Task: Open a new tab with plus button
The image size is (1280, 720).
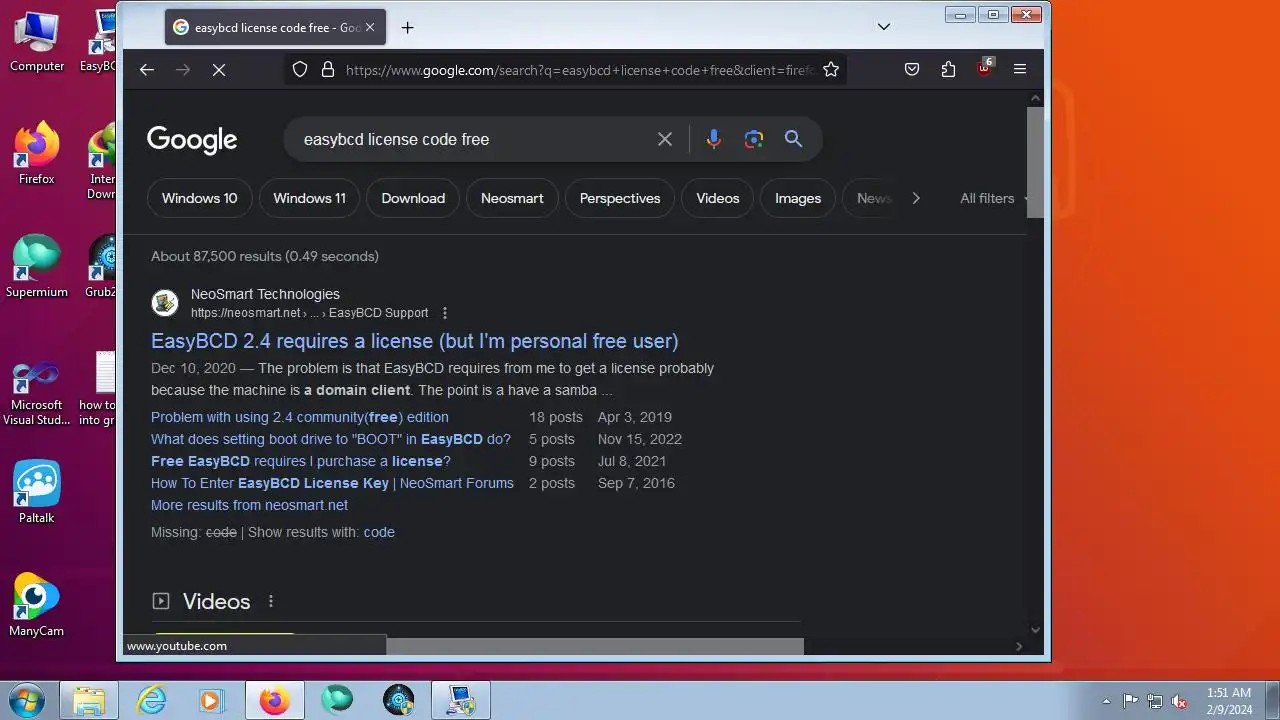Action: (407, 28)
